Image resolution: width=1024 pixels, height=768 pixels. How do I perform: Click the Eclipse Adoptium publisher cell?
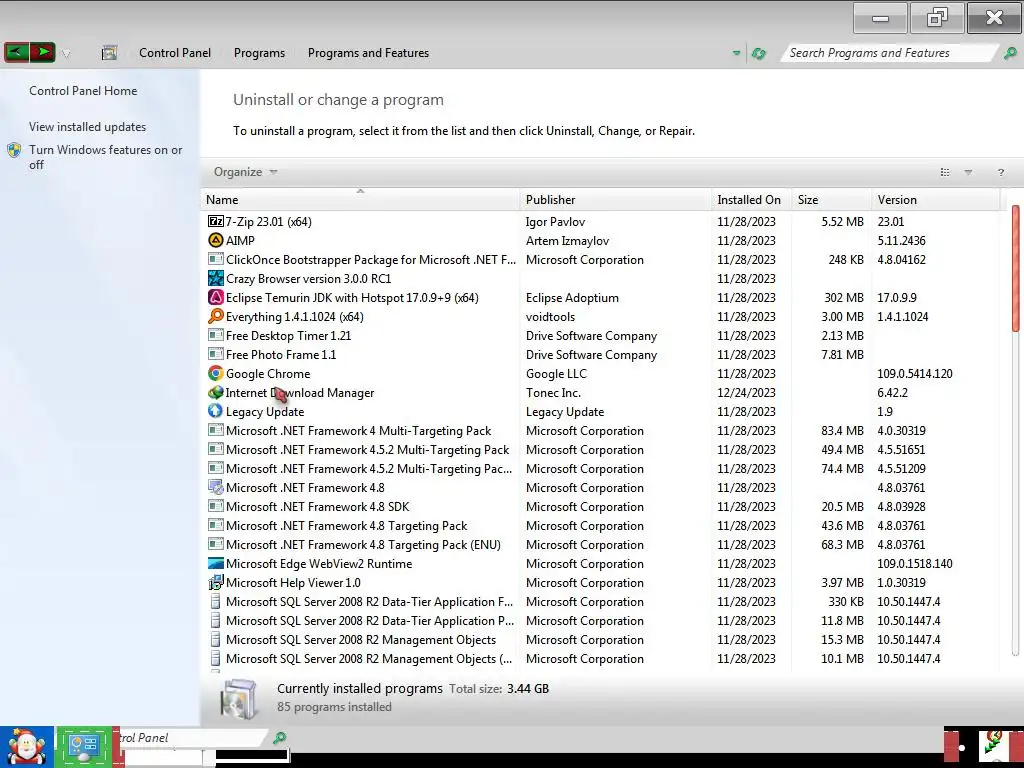click(x=572, y=297)
